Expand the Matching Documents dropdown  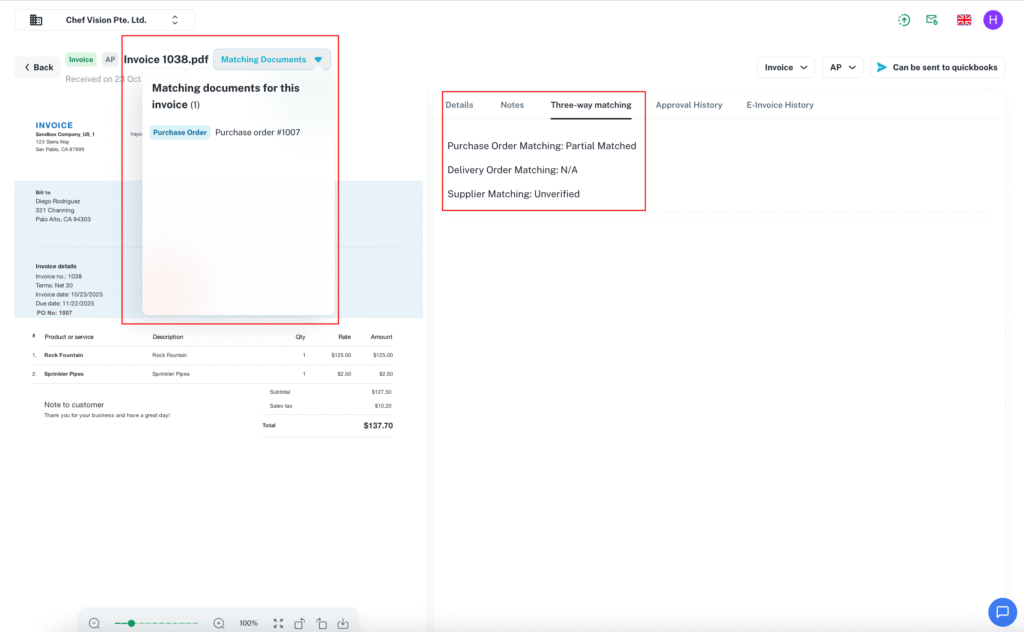click(x=272, y=59)
